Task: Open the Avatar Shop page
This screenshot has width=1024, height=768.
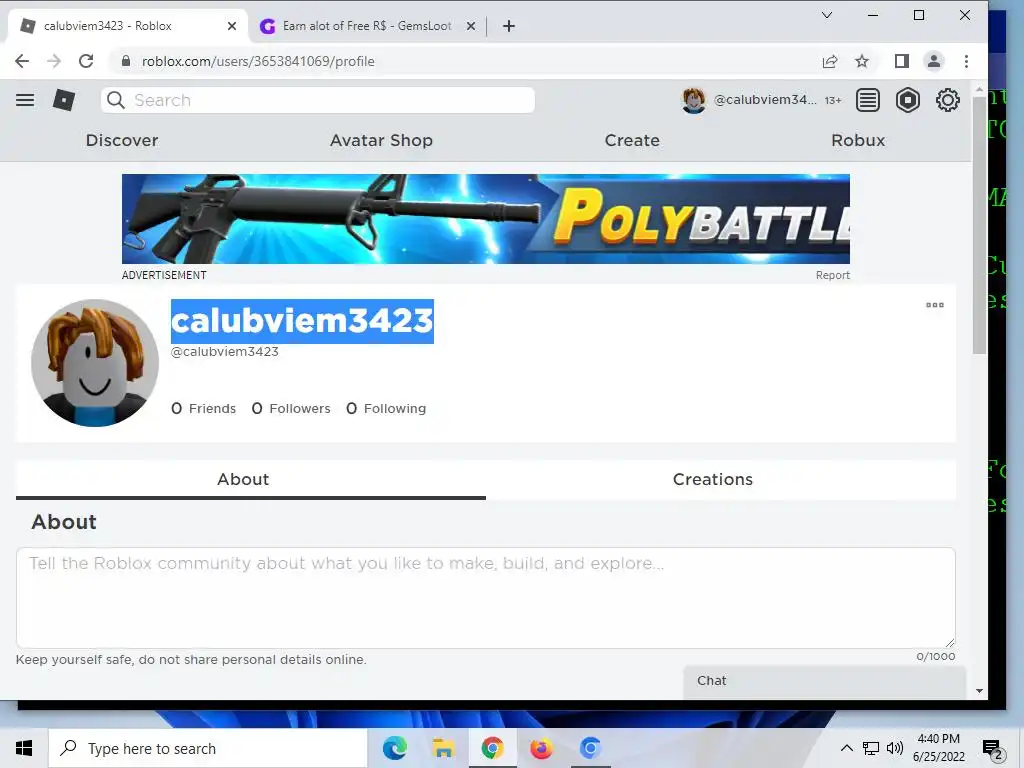Action: click(x=381, y=140)
